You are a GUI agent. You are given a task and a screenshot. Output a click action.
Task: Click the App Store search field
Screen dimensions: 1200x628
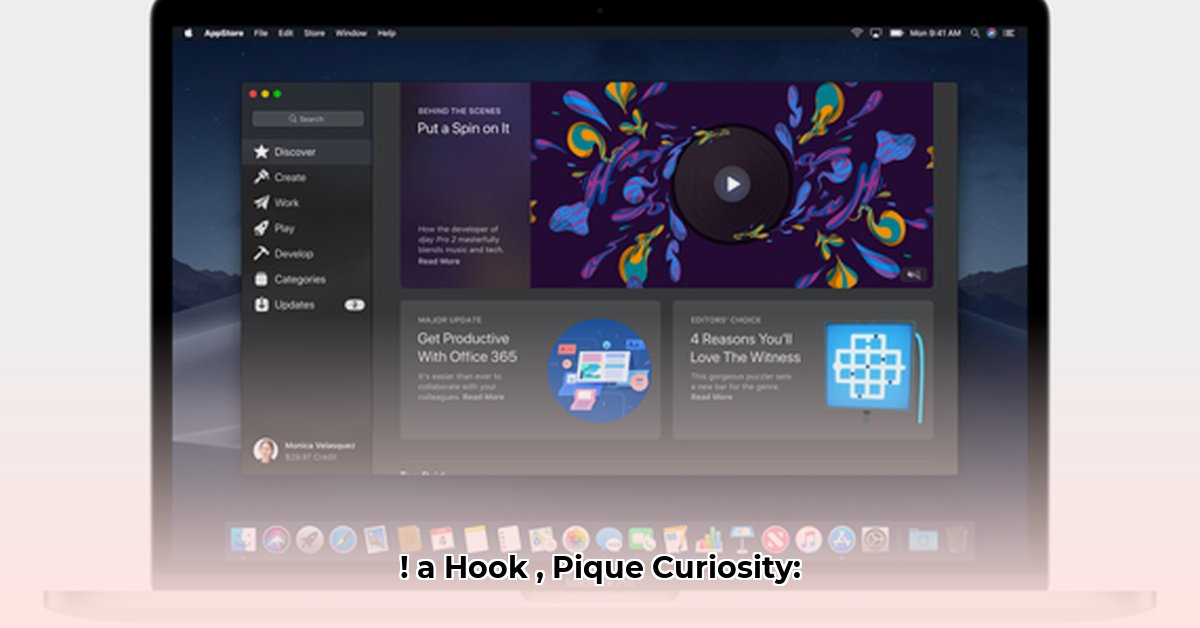click(x=308, y=119)
